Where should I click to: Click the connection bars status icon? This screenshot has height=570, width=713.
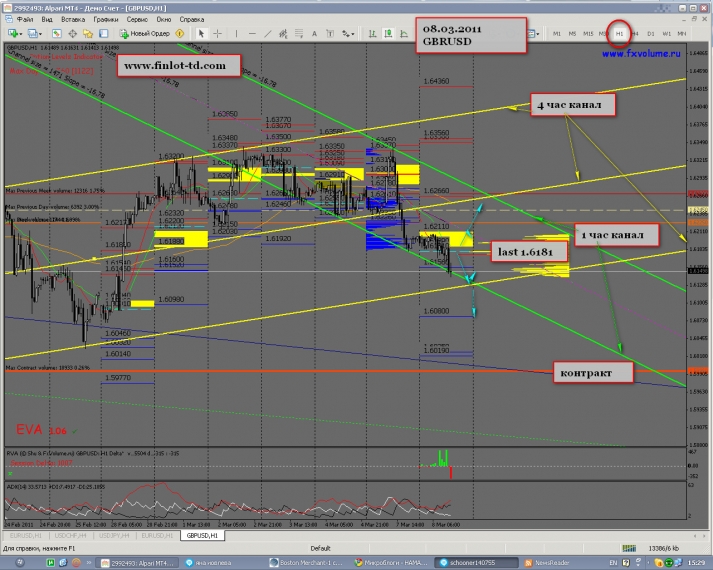[x=629, y=548]
